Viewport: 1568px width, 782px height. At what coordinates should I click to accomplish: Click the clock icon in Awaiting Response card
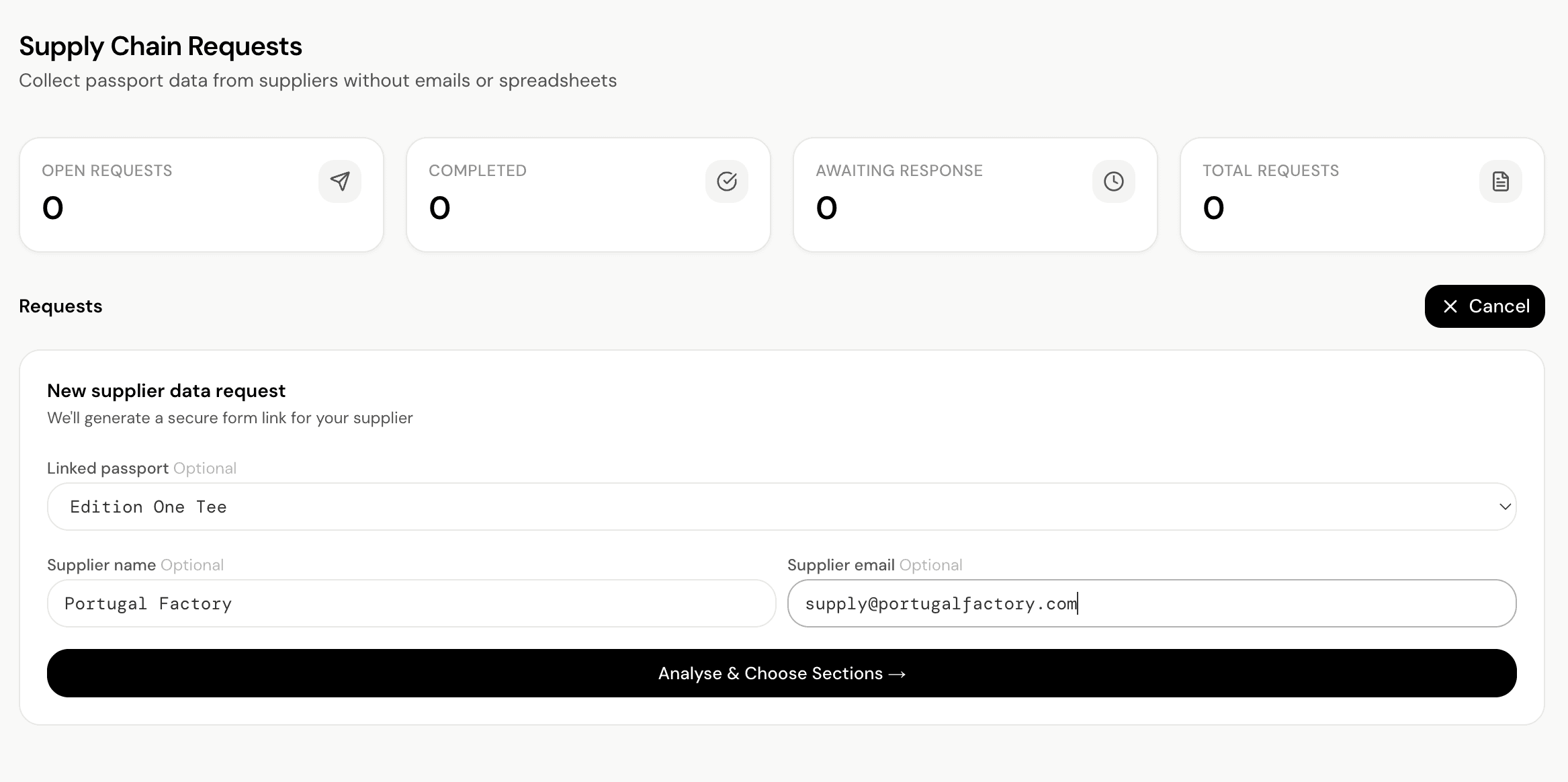[x=1114, y=181]
